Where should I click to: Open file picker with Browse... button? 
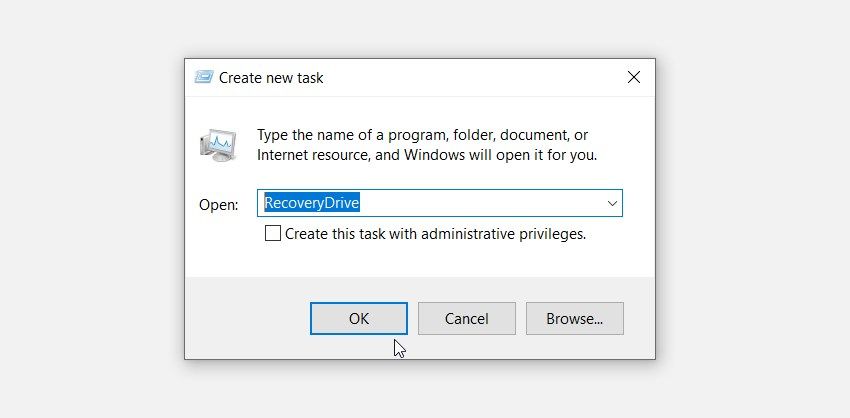(x=575, y=319)
